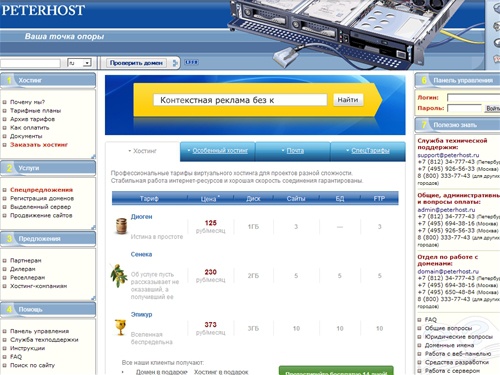
Task: Open Работа с веб-панелью link
Action: click(x=458, y=354)
